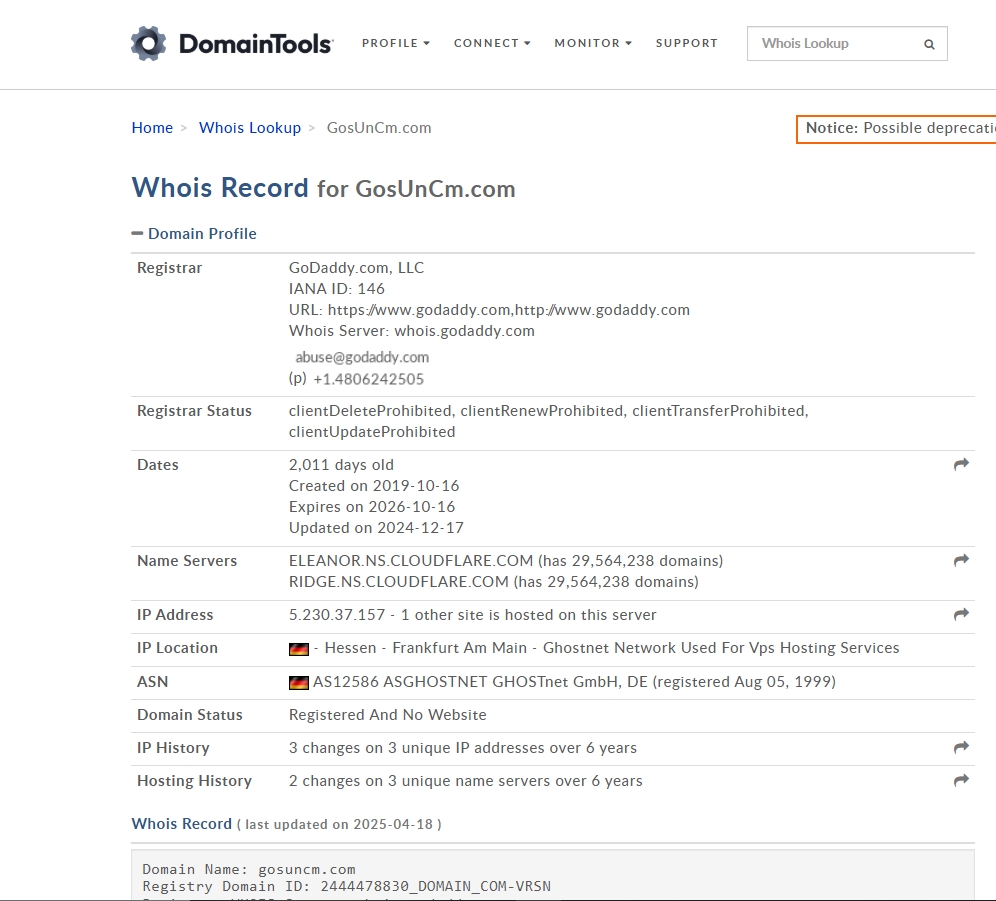Select the Updated on 2024-12-17 text

[376, 527]
